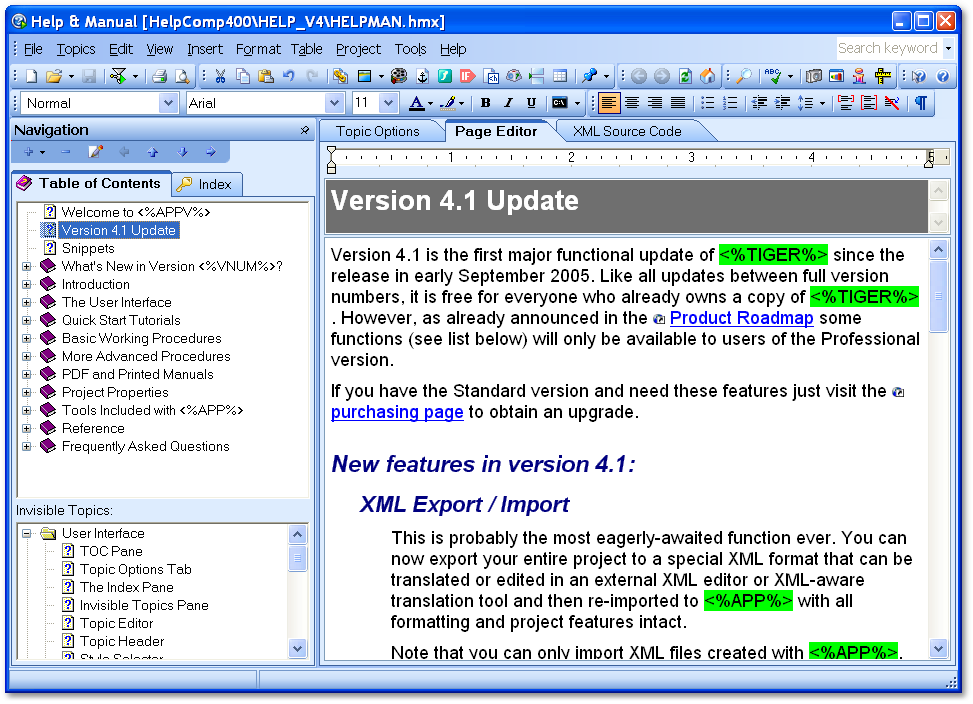The image size is (973, 704).
Task: Click the Paste clipboard icon
Action: coord(266,76)
